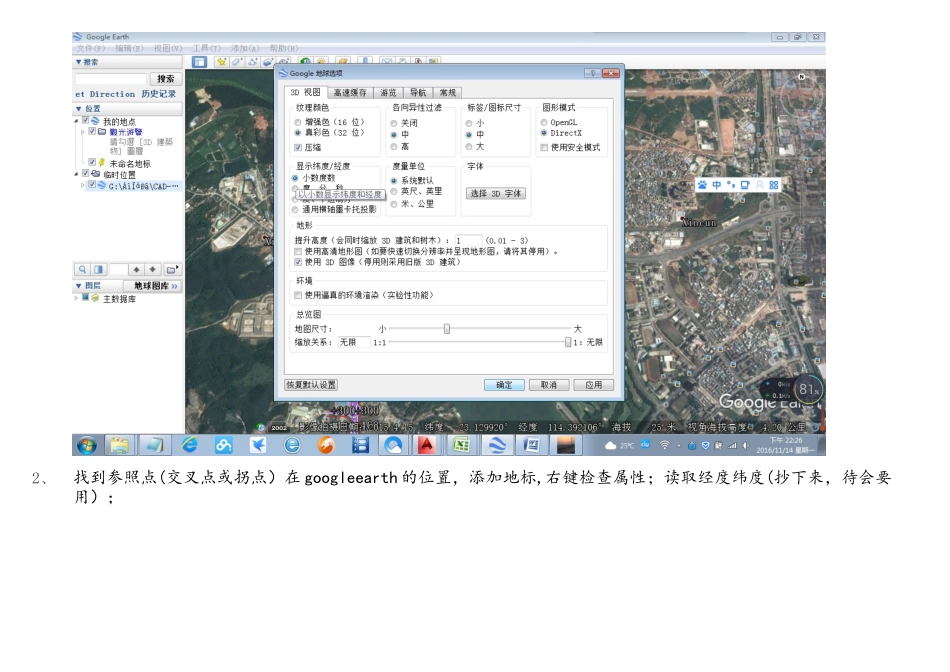Viewport: 950px width, 672px height.
Task: Open Excel from the taskbar
Action: pos(462,446)
